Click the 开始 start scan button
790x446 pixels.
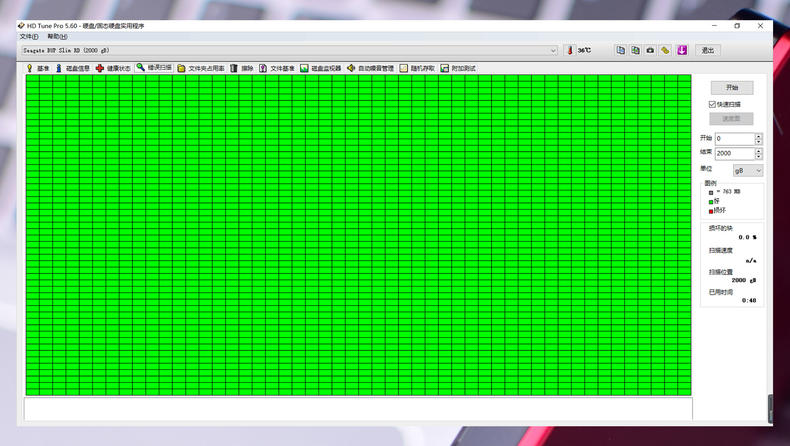(731, 88)
